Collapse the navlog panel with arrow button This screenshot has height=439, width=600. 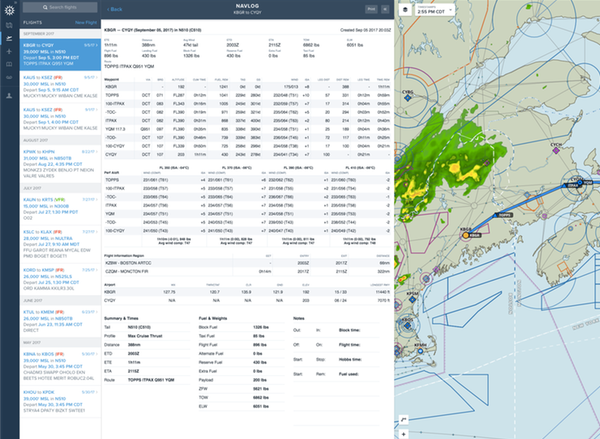(x=385, y=9)
